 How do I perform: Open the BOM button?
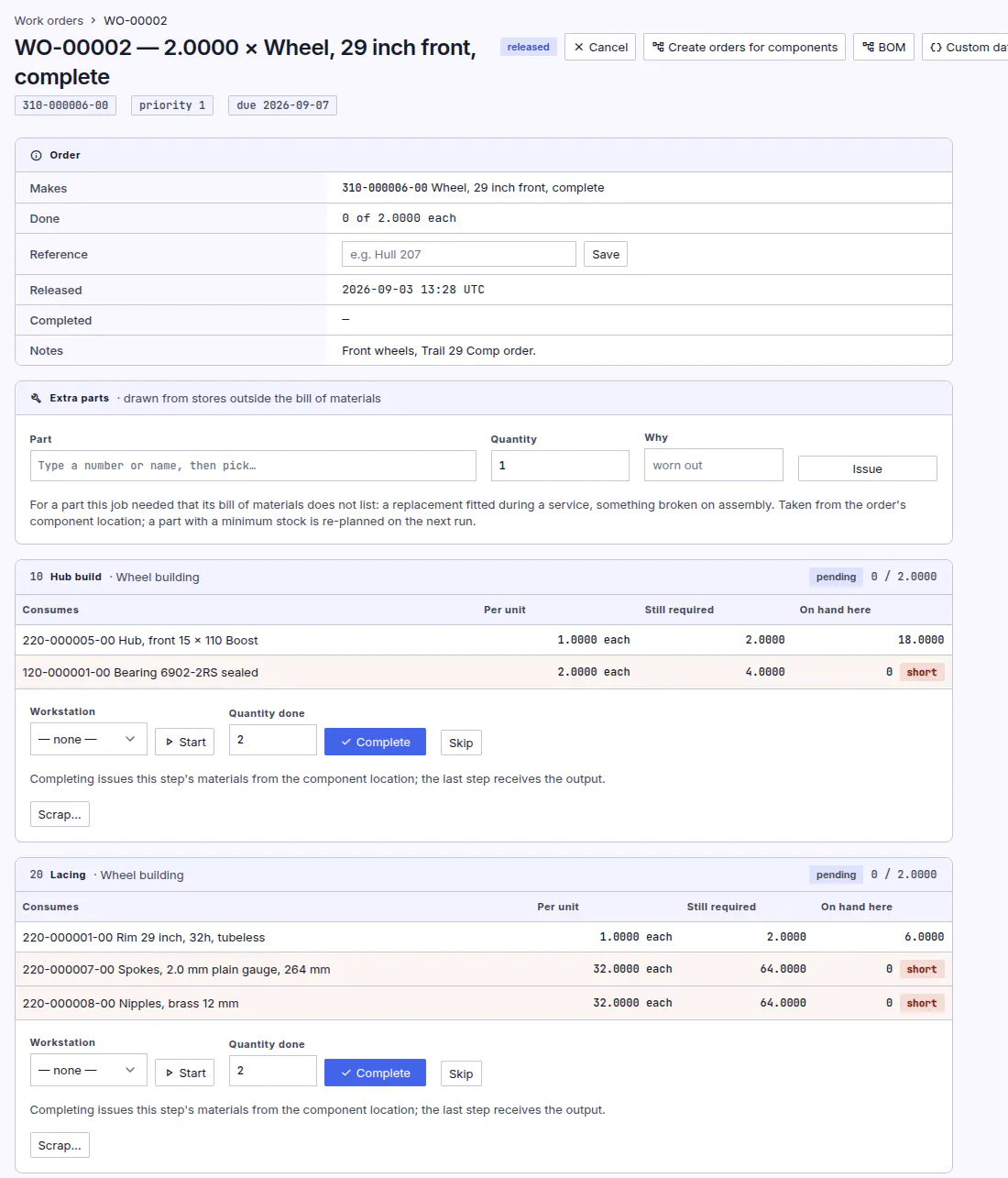(883, 47)
